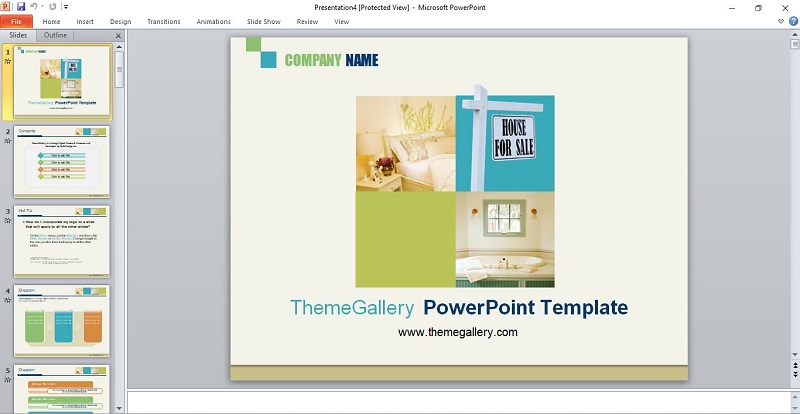Click the main editor scroll up arrow
Screen dimensions: 800x414
795,35
